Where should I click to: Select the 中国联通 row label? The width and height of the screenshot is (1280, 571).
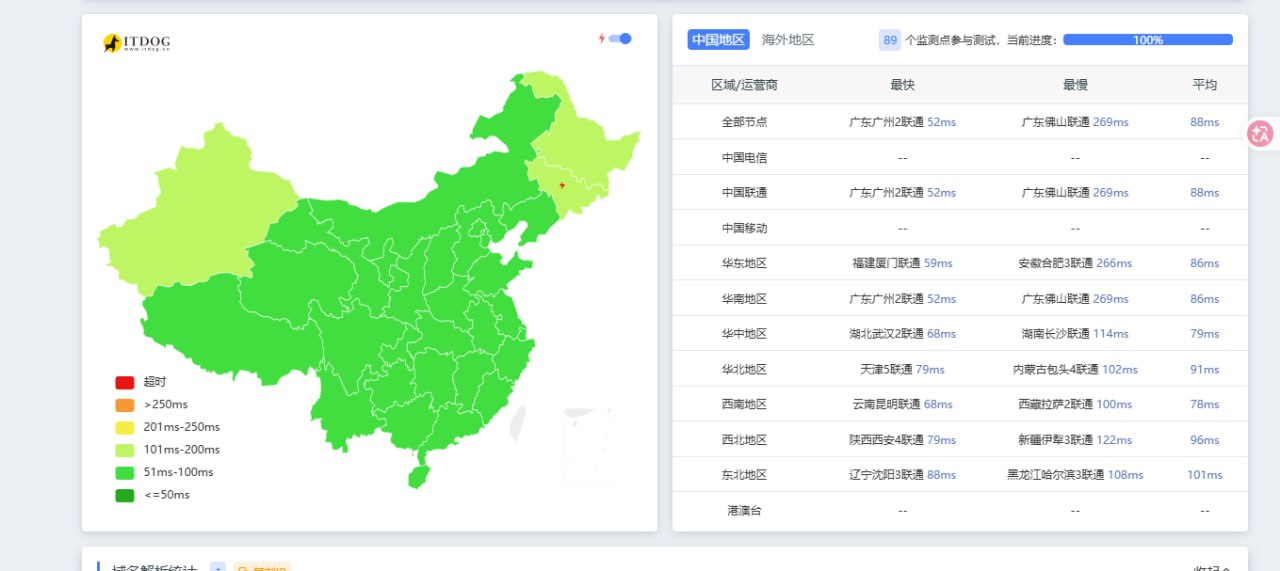click(x=744, y=192)
